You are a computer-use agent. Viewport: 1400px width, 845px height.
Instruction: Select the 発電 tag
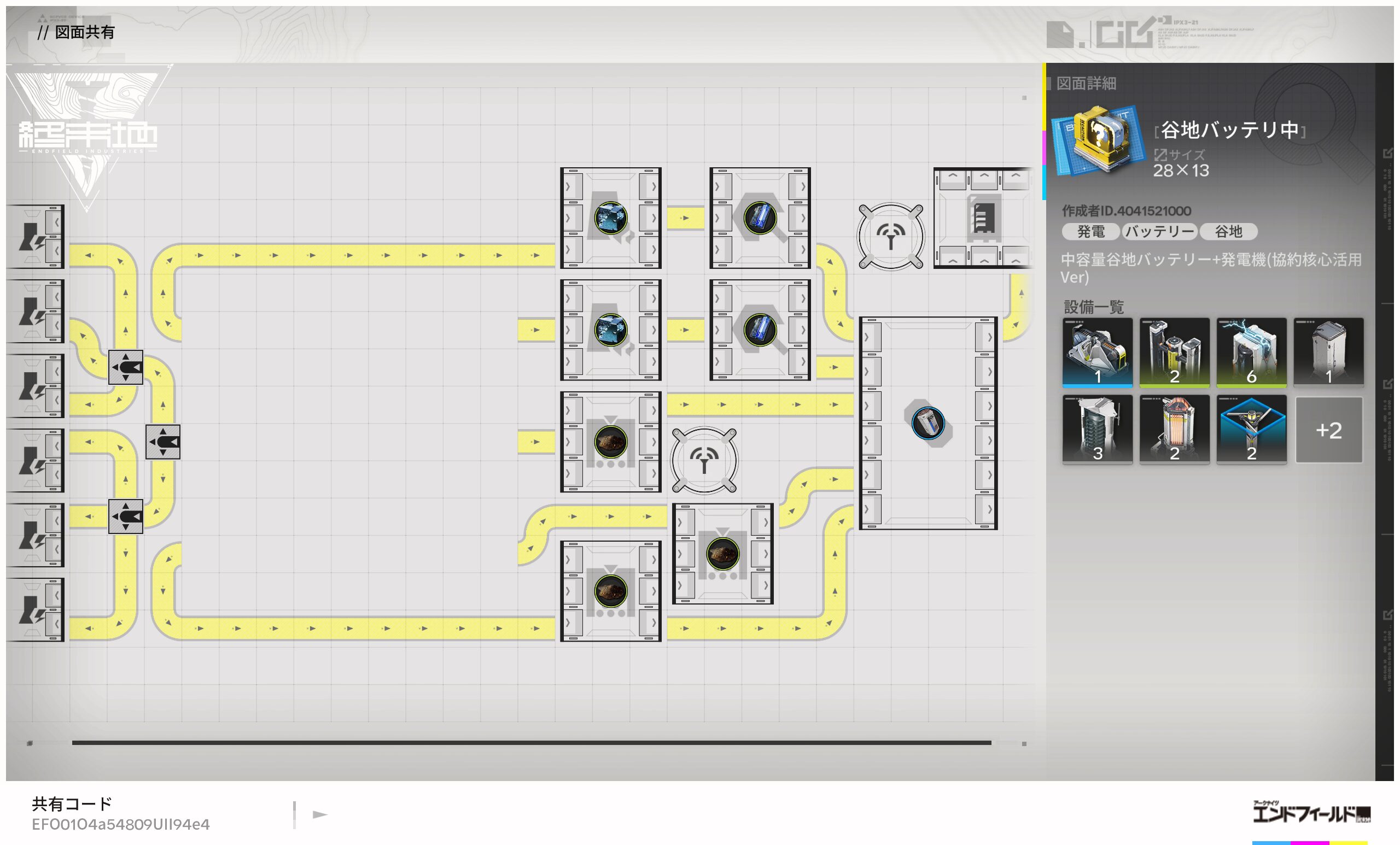click(x=1090, y=232)
